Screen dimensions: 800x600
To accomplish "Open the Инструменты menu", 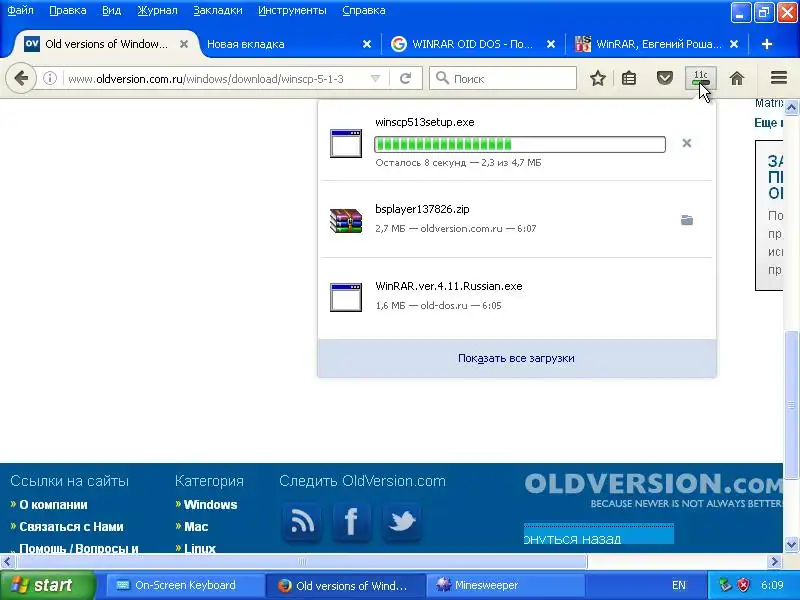I will coord(292,10).
